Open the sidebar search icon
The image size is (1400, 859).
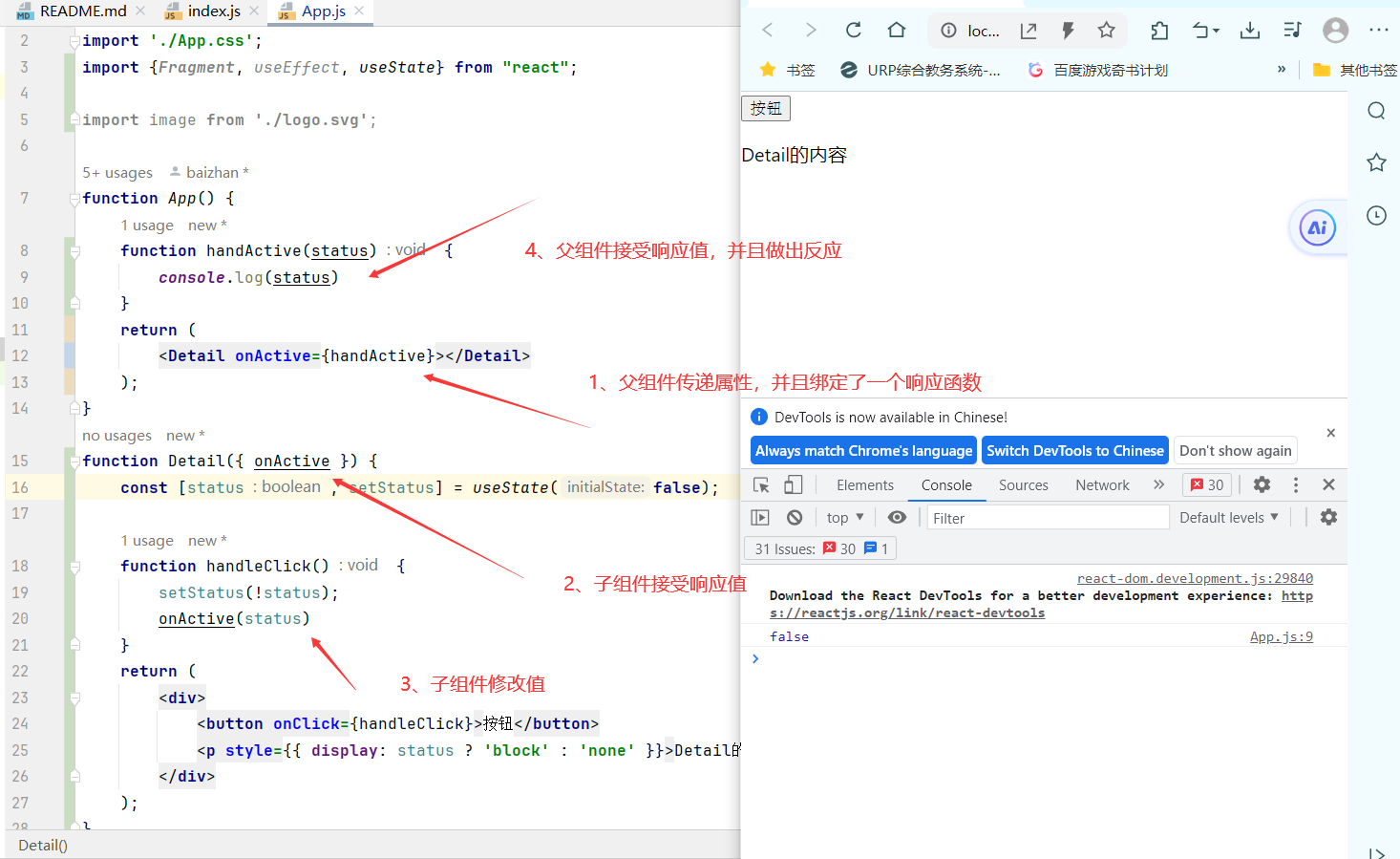pyautogui.click(x=1376, y=111)
